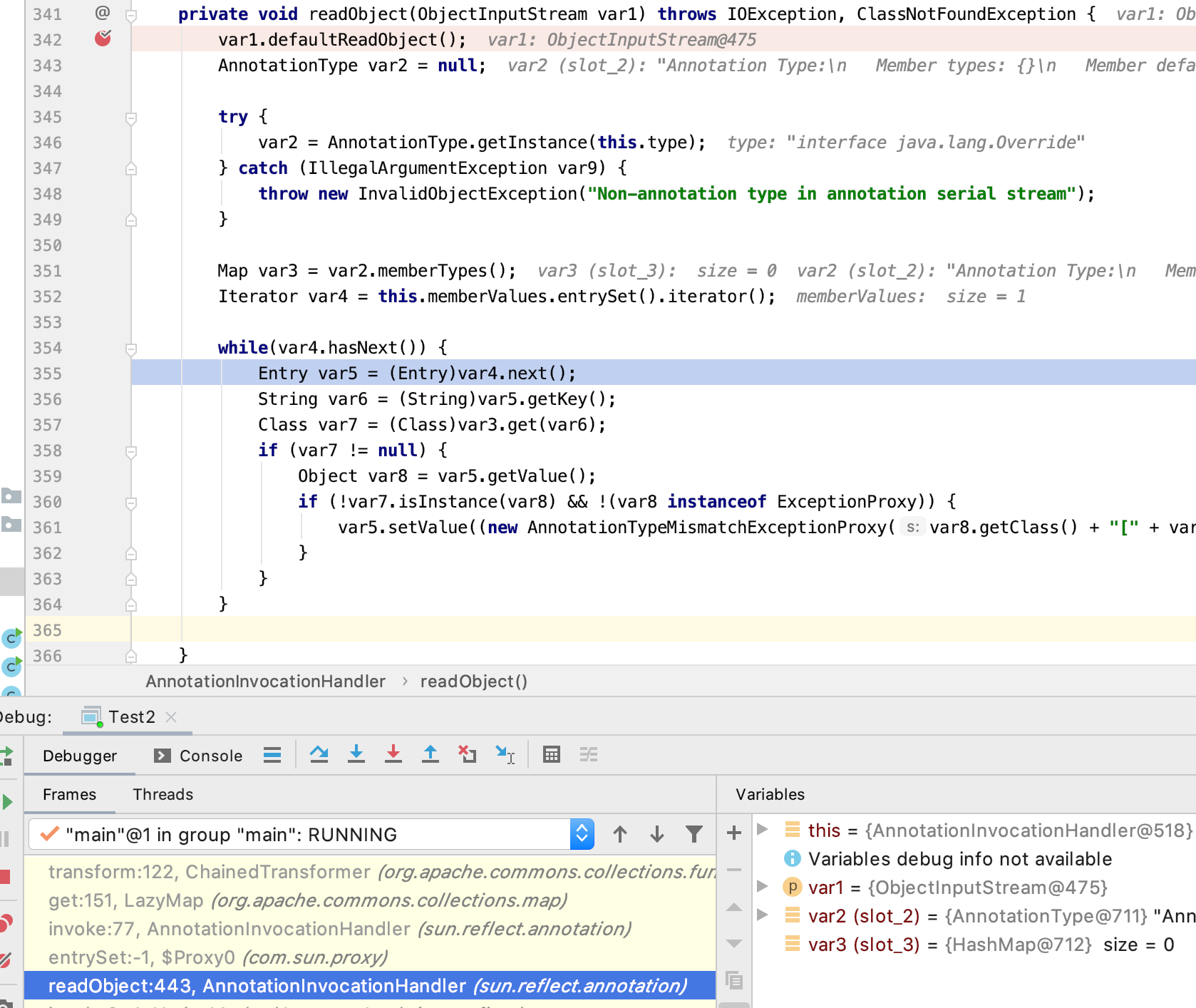
Task: Open the Evaluate Expression calculator icon
Action: [552, 754]
